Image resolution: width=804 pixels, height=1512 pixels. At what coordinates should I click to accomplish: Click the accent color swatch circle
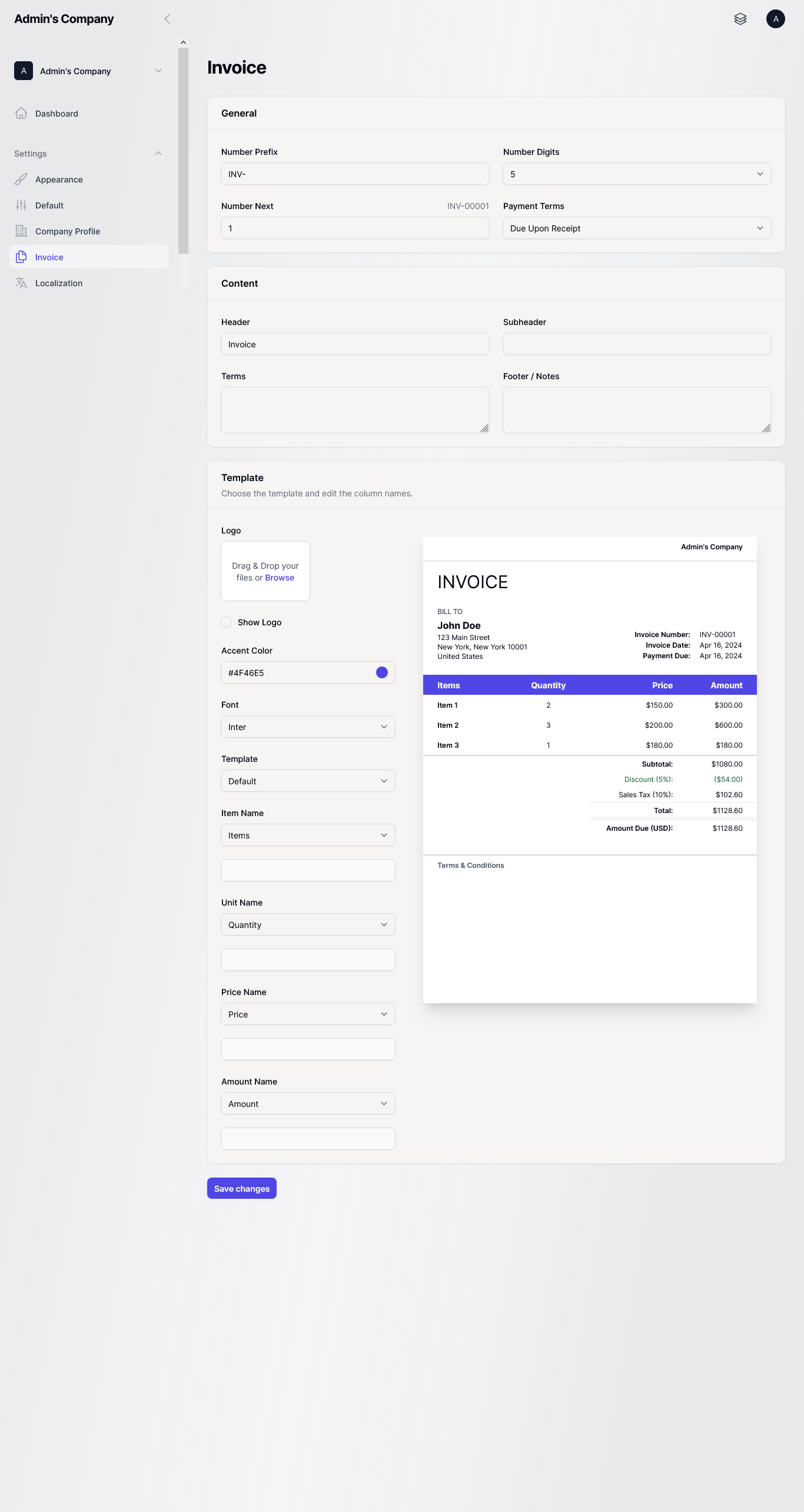click(382, 672)
